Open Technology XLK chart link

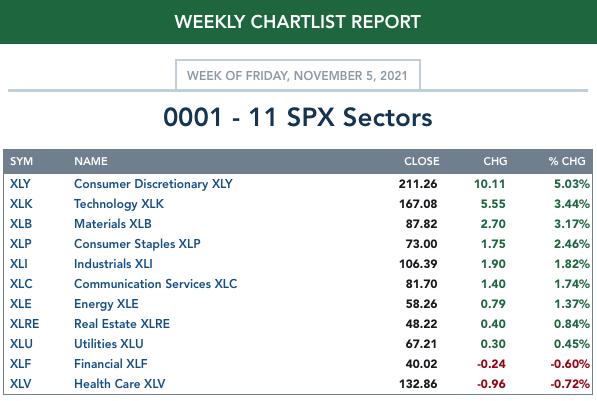119,204
